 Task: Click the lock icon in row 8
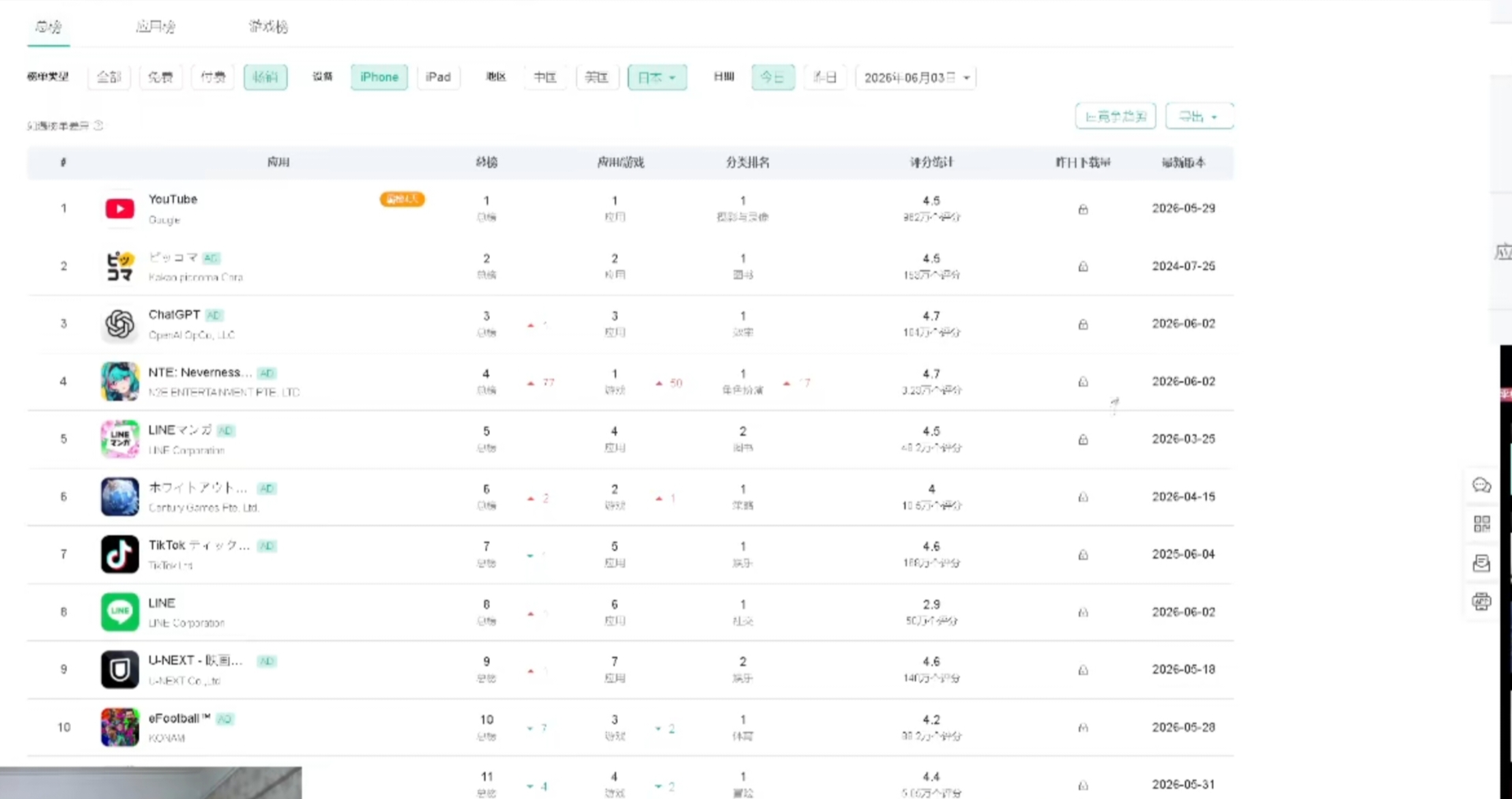[1083, 613]
